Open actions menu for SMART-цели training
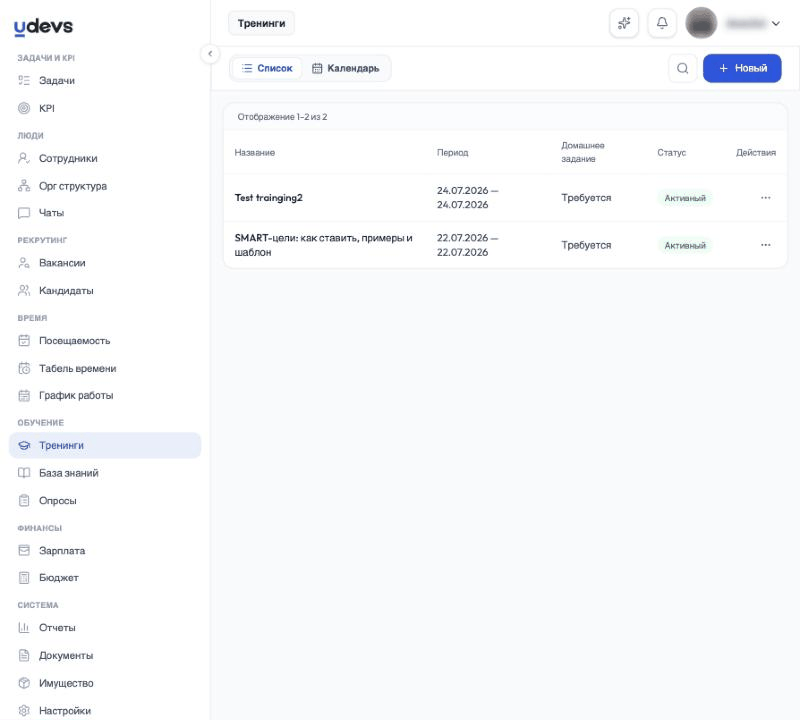800x720 pixels. coord(765,245)
